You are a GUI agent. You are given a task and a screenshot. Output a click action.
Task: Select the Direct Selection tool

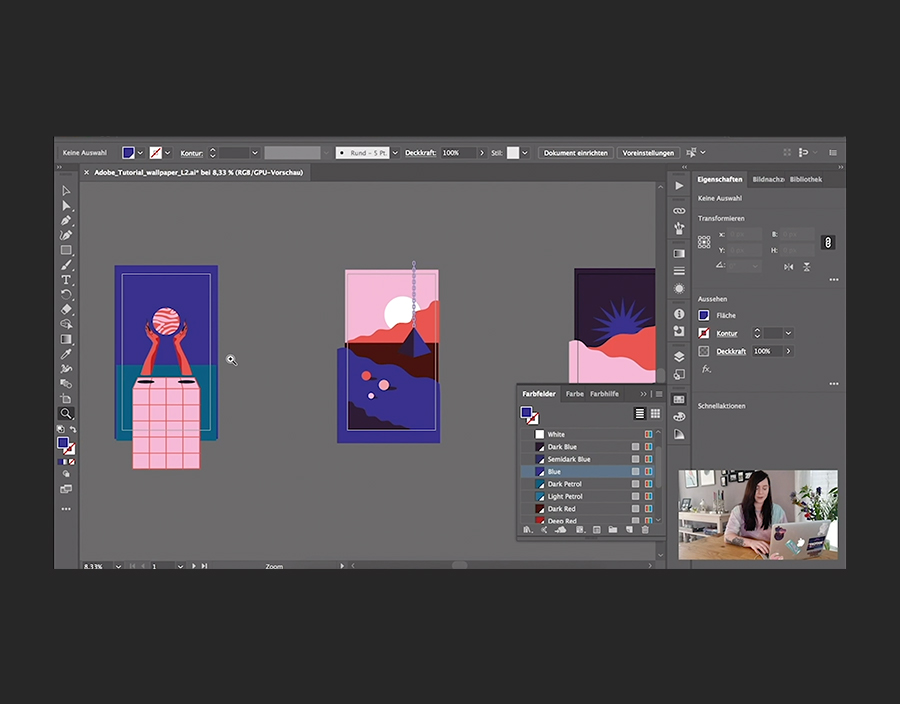66,205
